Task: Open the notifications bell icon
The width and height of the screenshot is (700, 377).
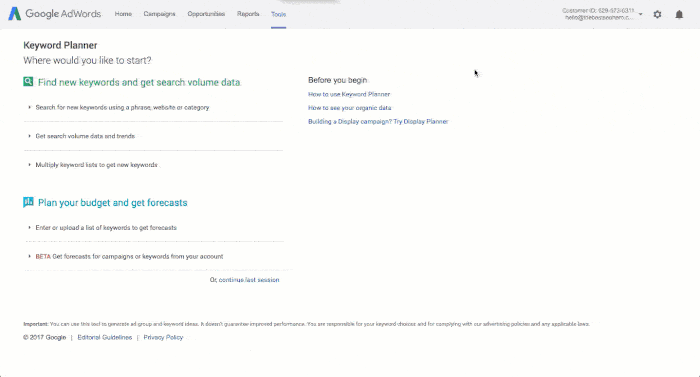Action: pyautogui.click(x=679, y=14)
